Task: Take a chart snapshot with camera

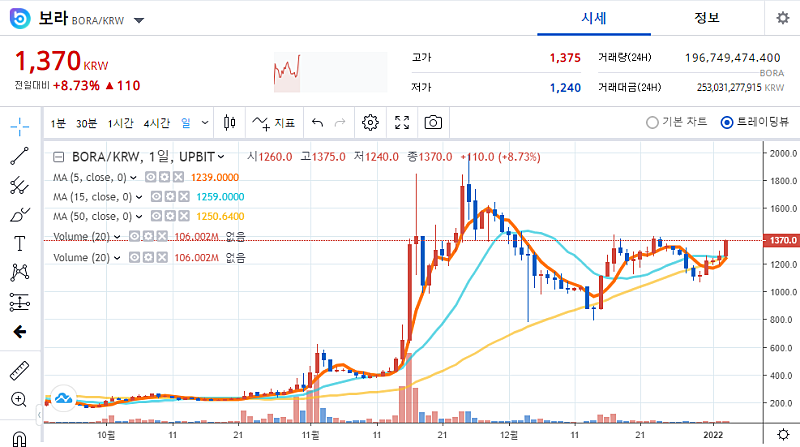Action: pos(433,122)
